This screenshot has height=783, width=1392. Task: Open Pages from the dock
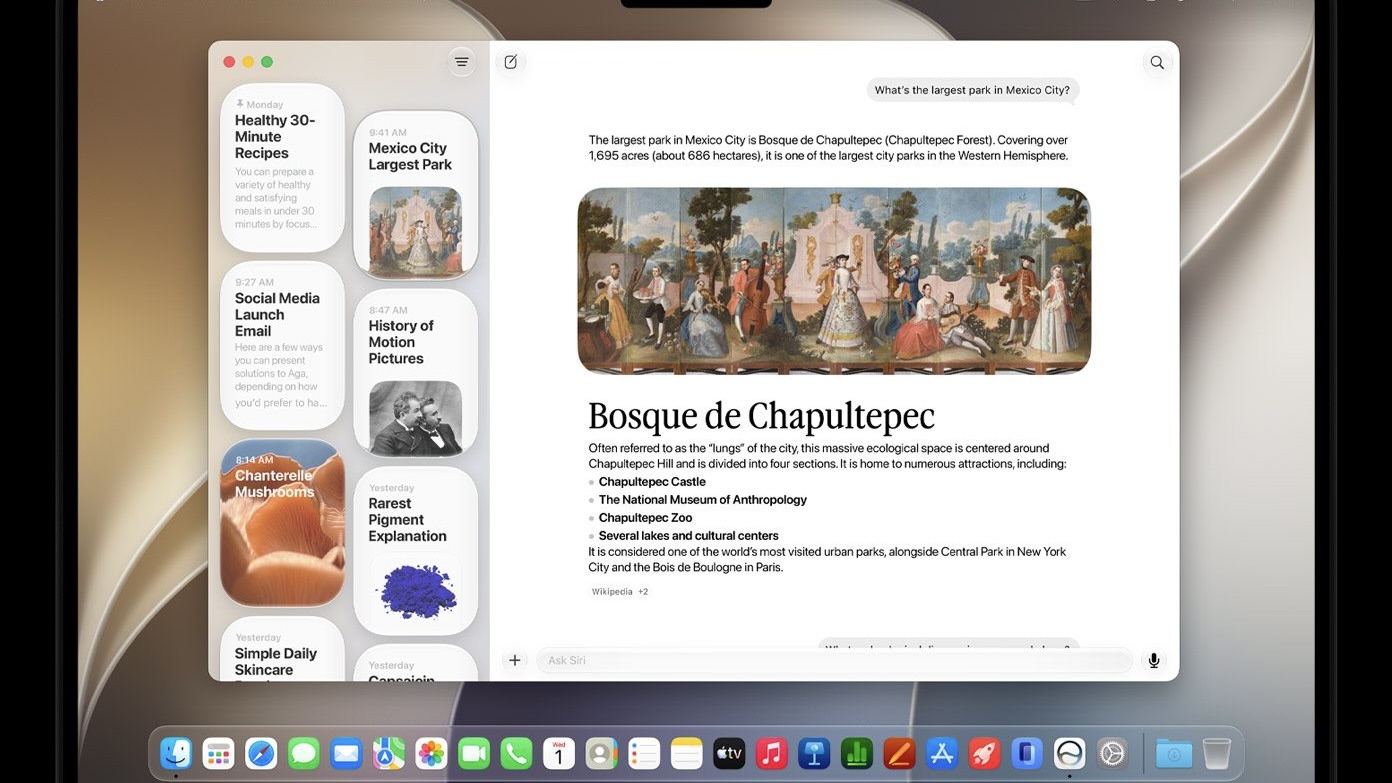pos(899,753)
